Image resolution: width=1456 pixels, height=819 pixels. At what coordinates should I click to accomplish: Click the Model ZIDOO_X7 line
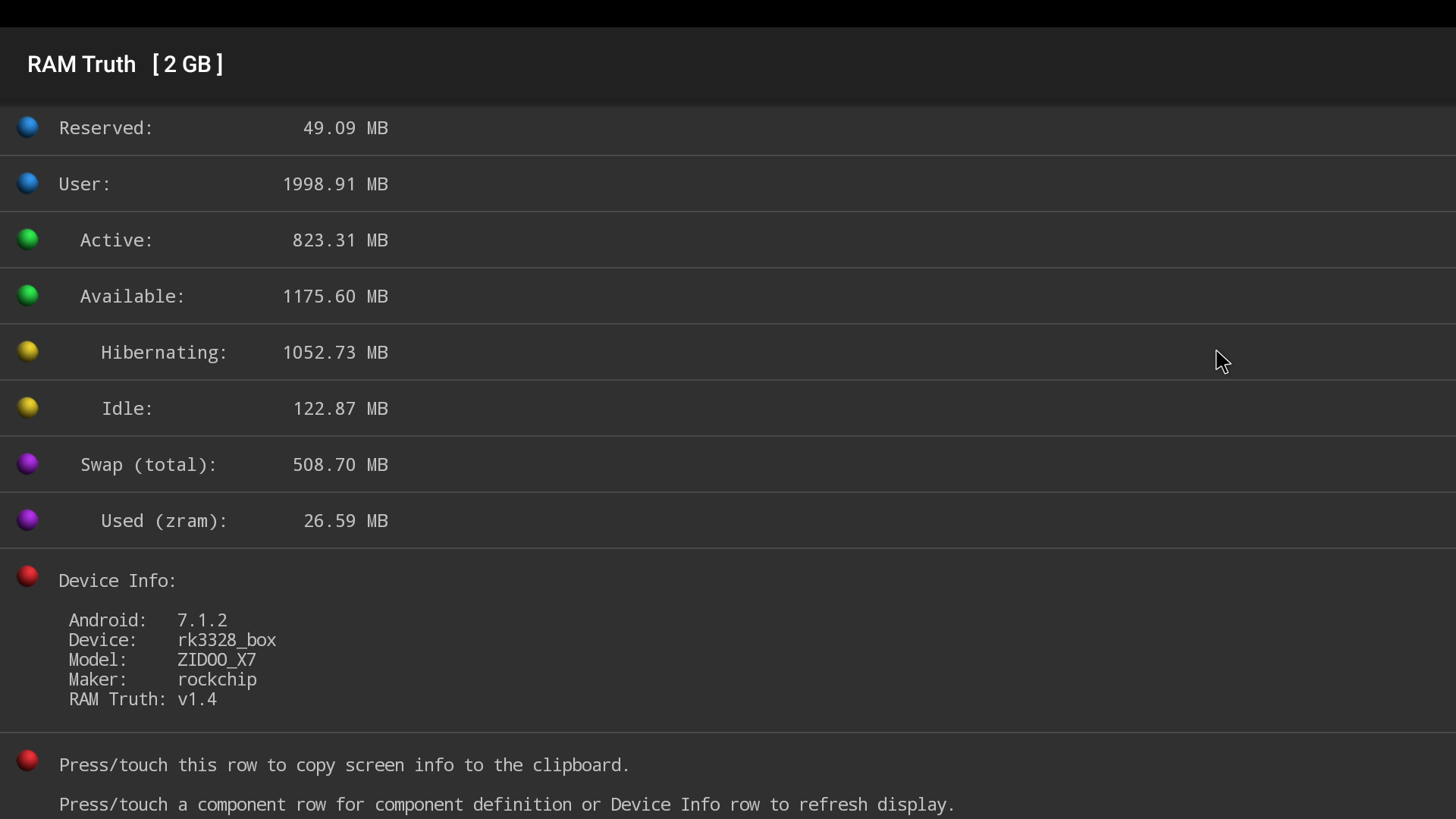click(162, 660)
